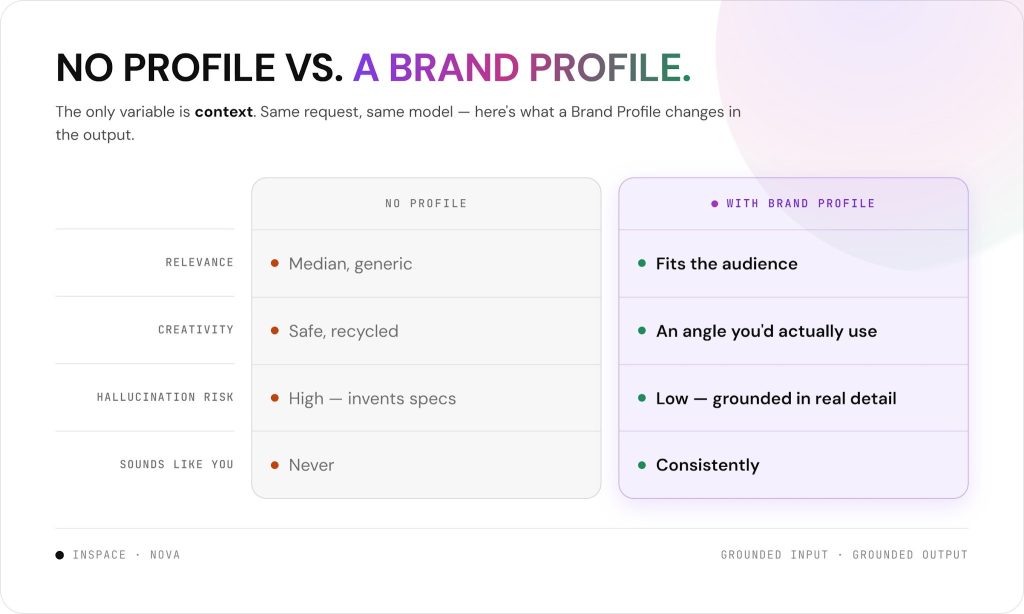Click the gradient A BRAND PROFILE heading
Viewport: 1024px width, 614px height.
click(x=522, y=67)
